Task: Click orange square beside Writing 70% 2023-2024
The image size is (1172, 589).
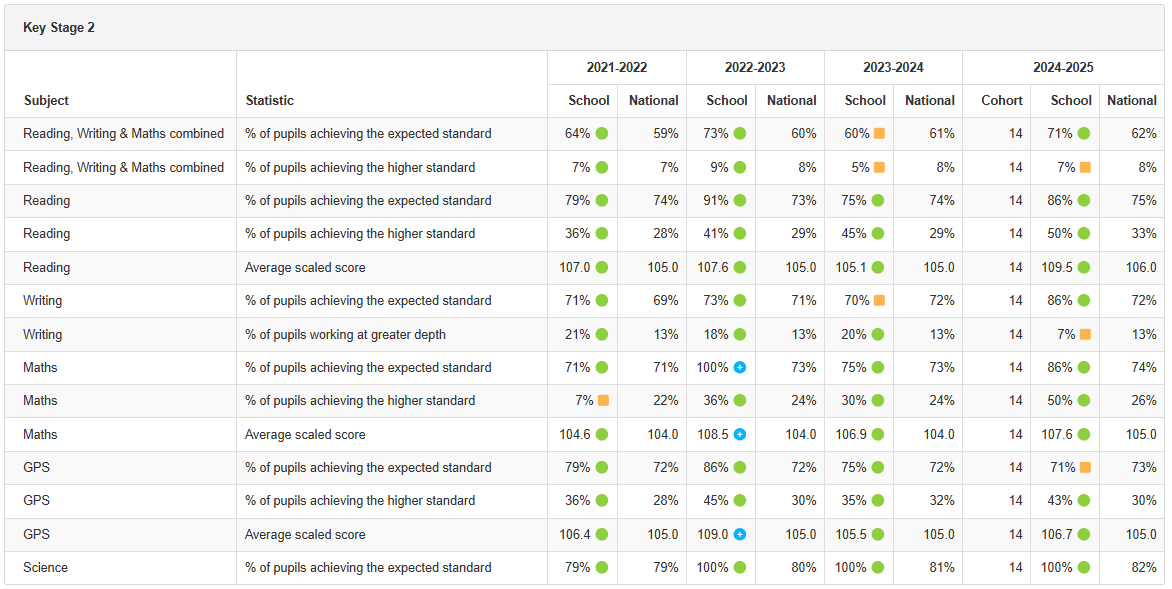Action: pyautogui.click(x=879, y=300)
